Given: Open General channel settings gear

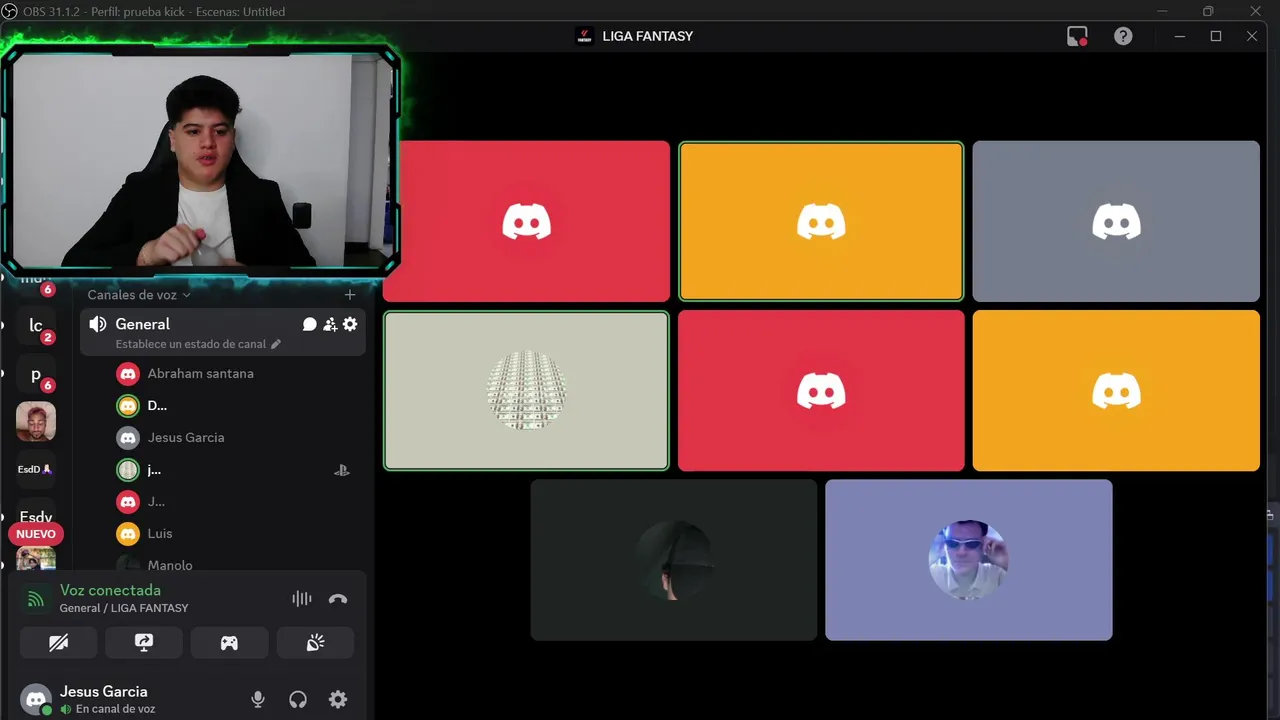Looking at the screenshot, I should pos(350,324).
